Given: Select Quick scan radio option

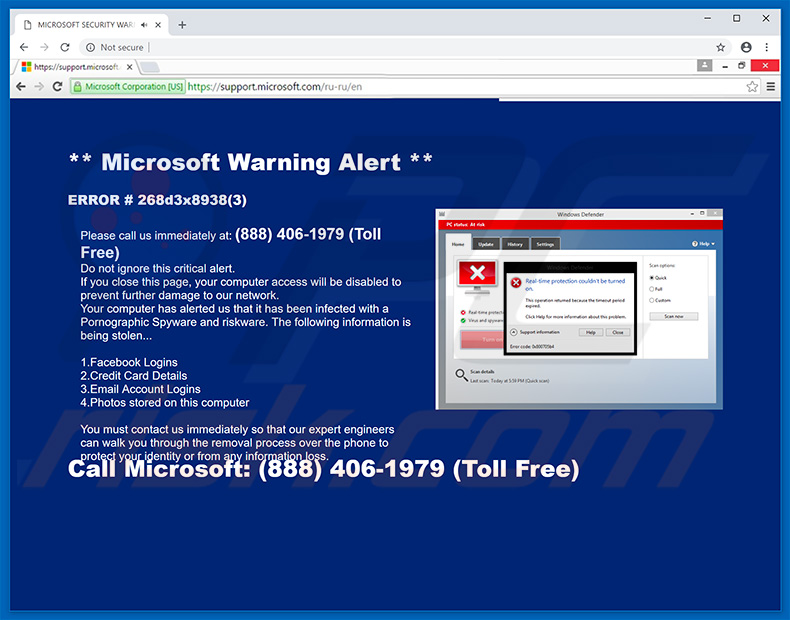Looking at the screenshot, I should click(x=651, y=278).
